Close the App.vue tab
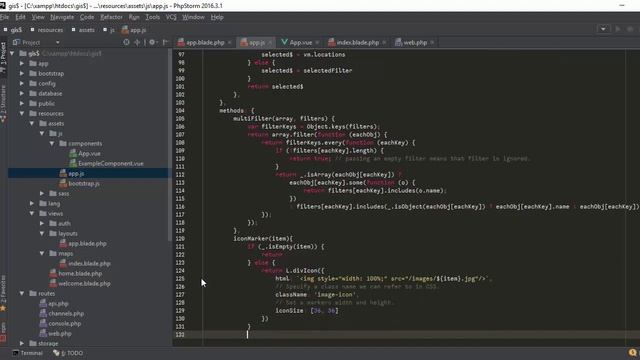The width and height of the screenshot is (640, 360). tap(317, 42)
